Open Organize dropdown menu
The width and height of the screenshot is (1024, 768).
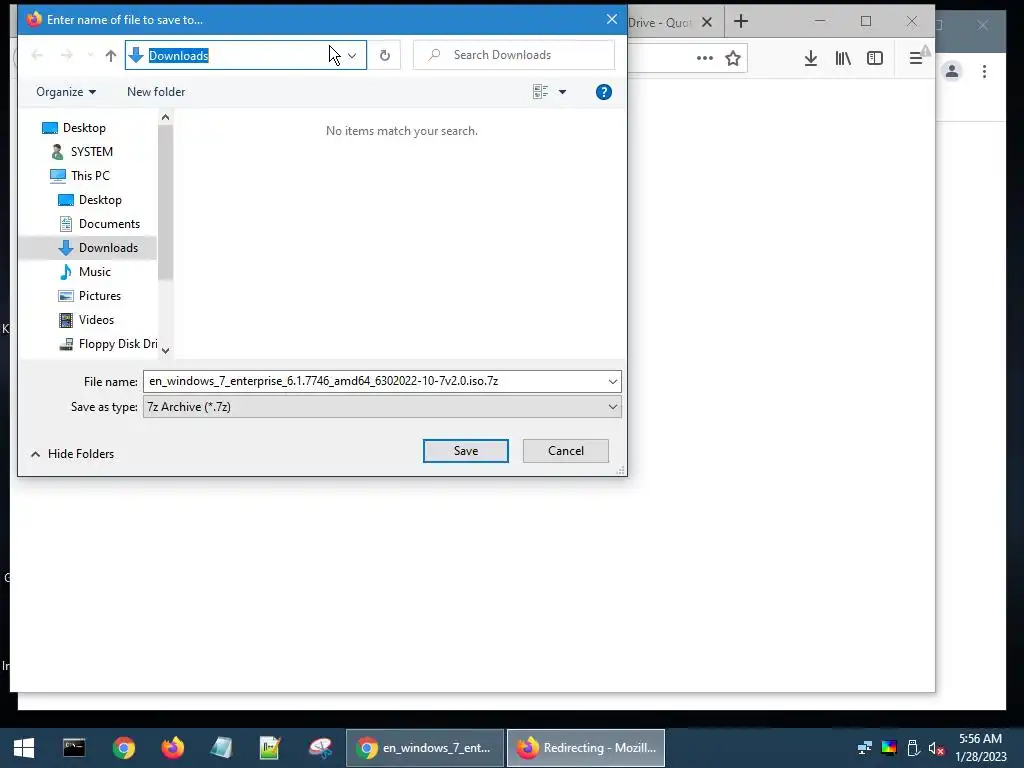click(66, 92)
